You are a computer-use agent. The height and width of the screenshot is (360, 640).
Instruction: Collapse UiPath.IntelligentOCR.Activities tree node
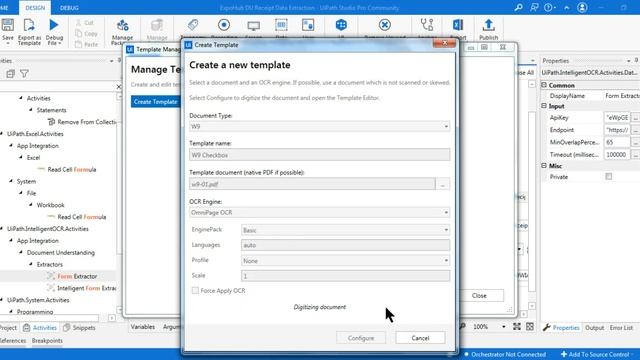click(2, 229)
